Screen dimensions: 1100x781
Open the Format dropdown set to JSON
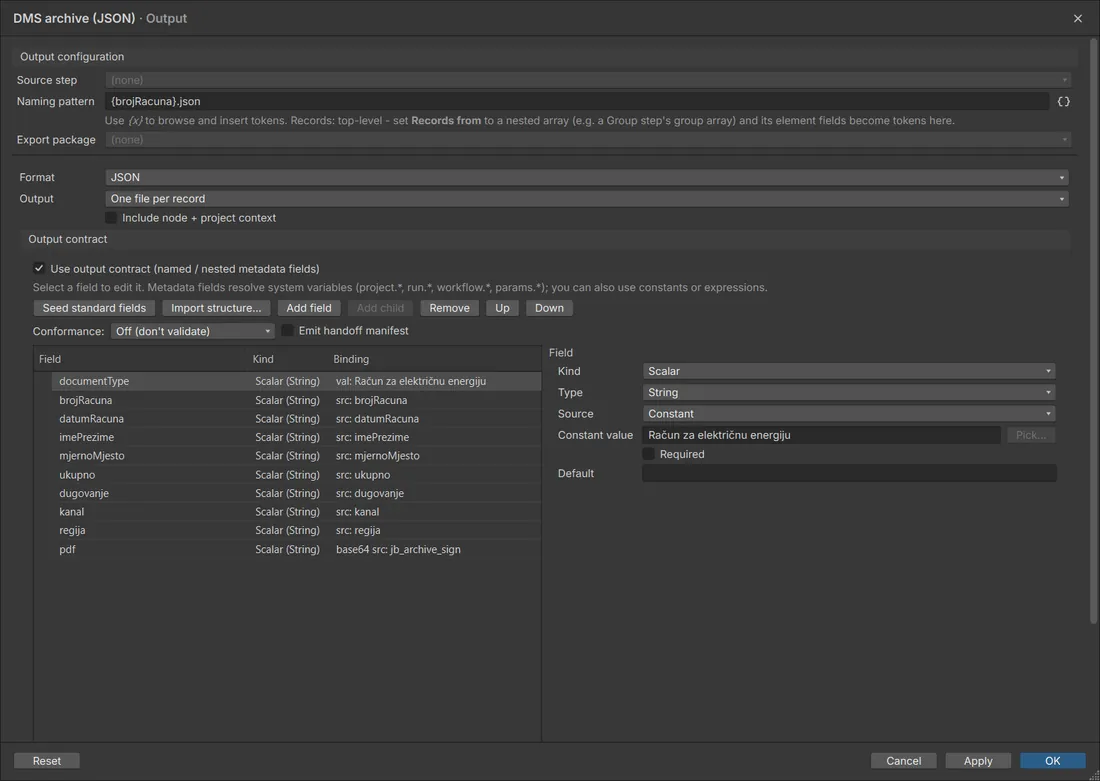586,178
